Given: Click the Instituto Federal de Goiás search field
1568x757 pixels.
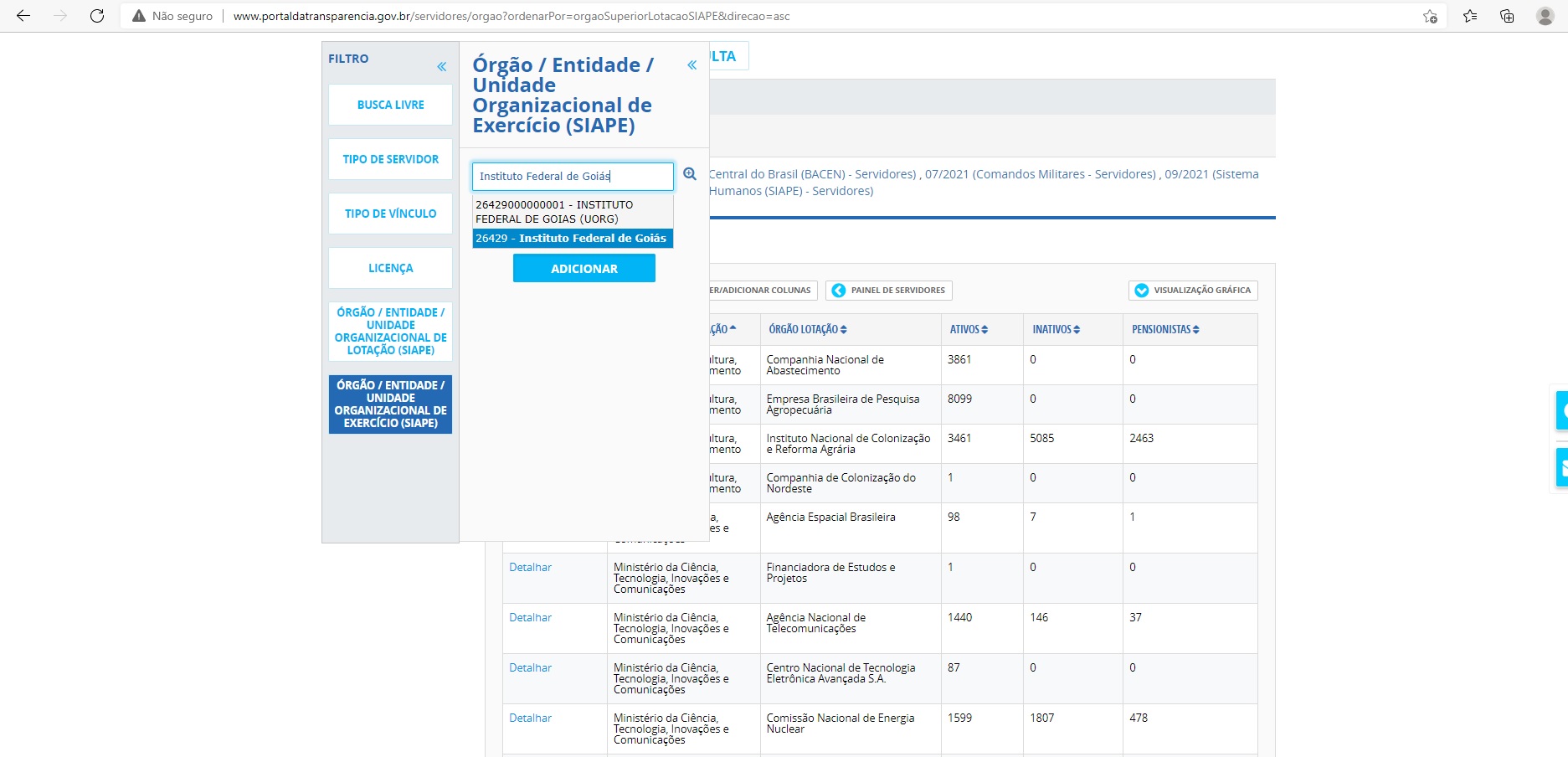Looking at the screenshot, I should click(573, 177).
